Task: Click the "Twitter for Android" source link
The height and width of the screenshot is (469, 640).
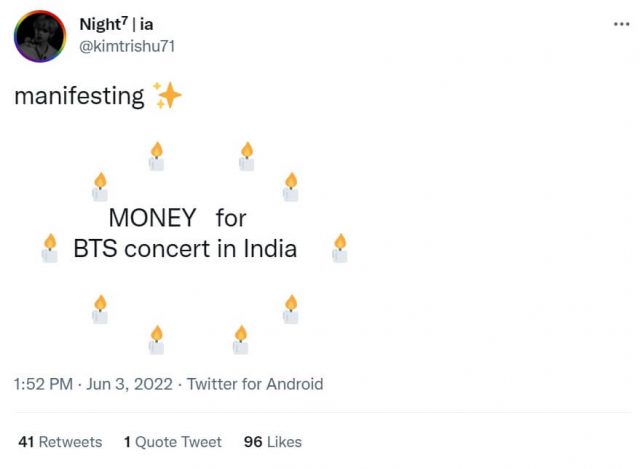Action: 255,384
